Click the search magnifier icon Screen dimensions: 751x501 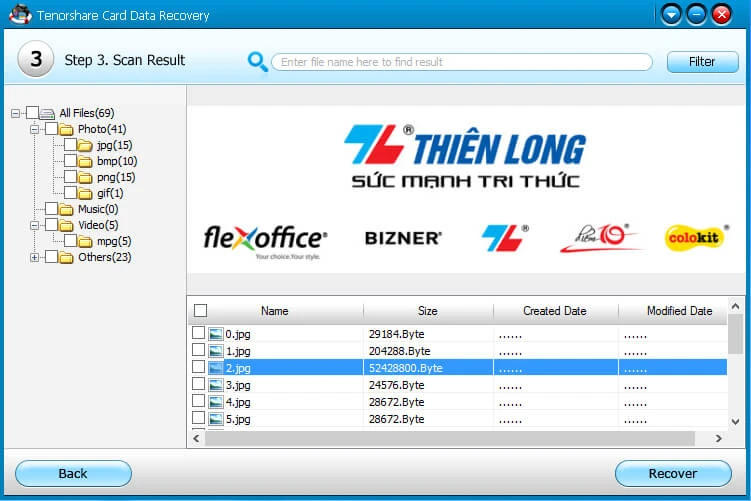[x=257, y=62]
